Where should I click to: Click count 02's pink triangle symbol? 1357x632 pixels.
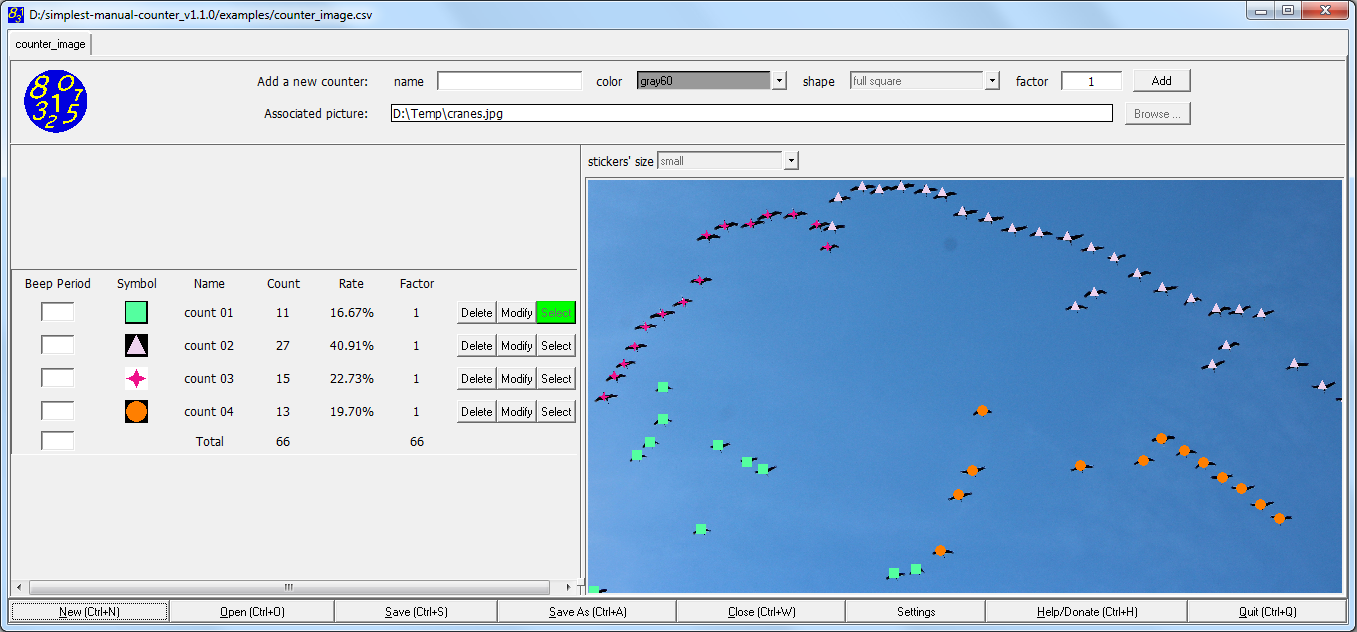click(135, 345)
